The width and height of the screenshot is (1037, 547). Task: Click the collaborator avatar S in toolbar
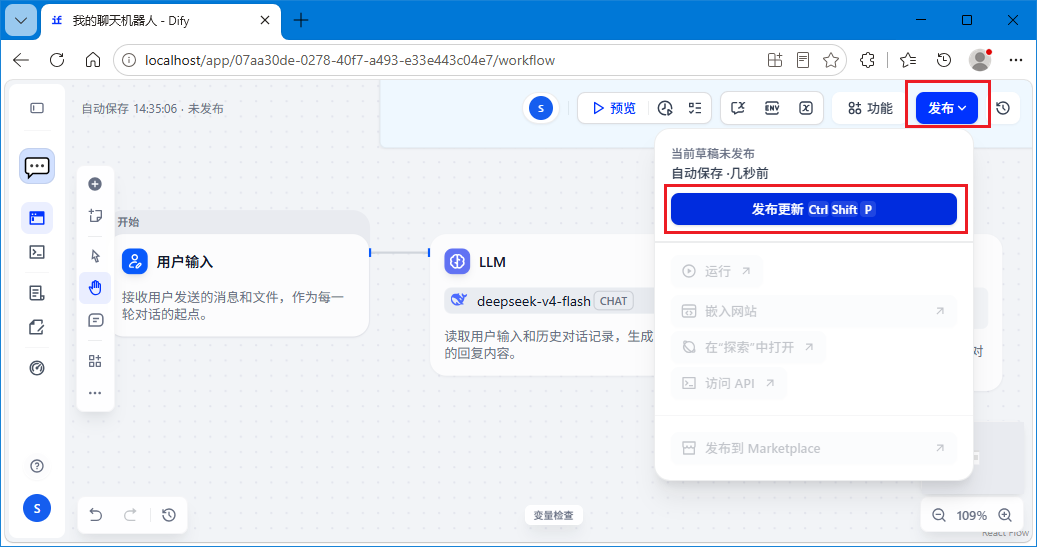click(541, 108)
